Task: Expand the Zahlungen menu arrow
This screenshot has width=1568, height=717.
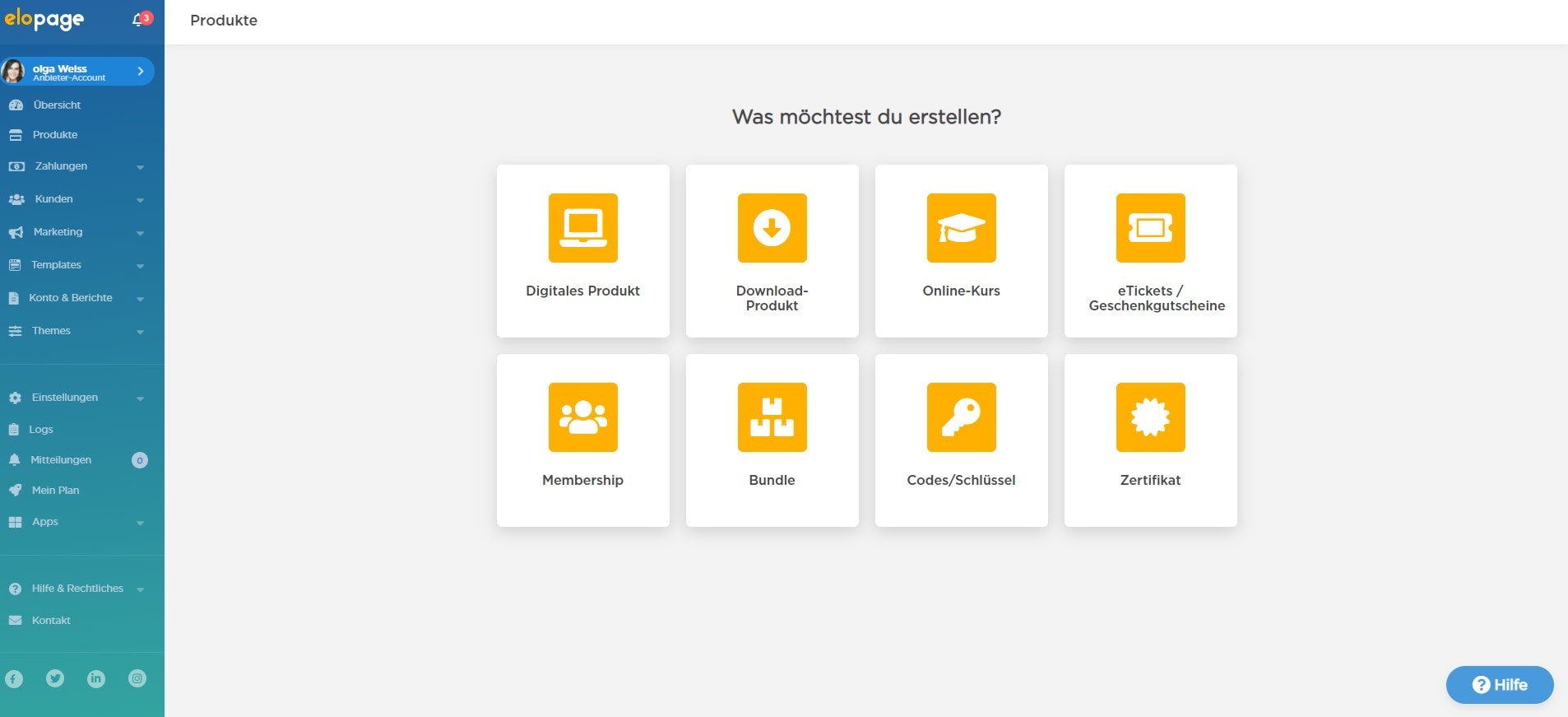Action: (140, 167)
